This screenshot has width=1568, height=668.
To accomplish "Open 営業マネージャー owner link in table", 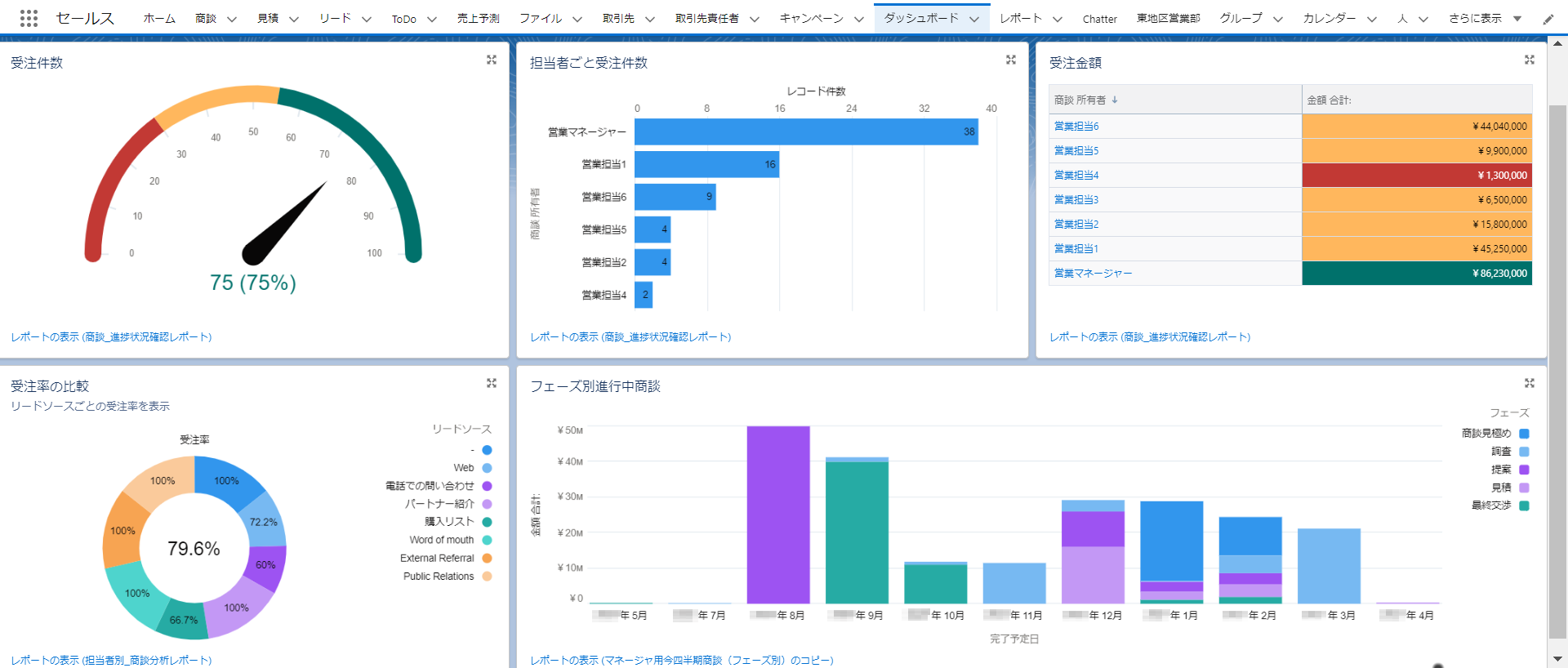I will pyautogui.click(x=1093, y=273).
